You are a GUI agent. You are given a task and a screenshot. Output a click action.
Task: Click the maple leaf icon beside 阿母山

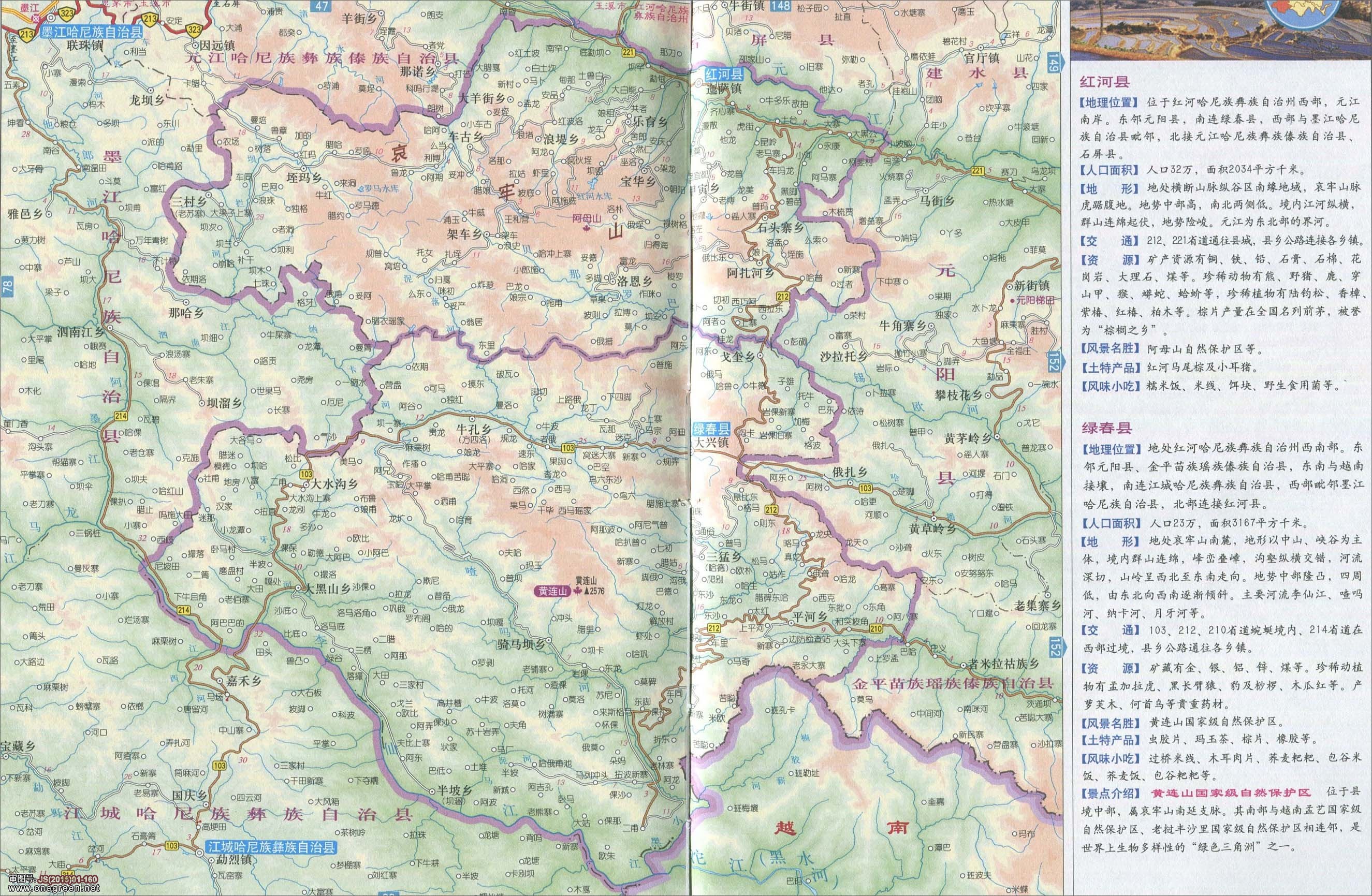[x=588, y=229]
